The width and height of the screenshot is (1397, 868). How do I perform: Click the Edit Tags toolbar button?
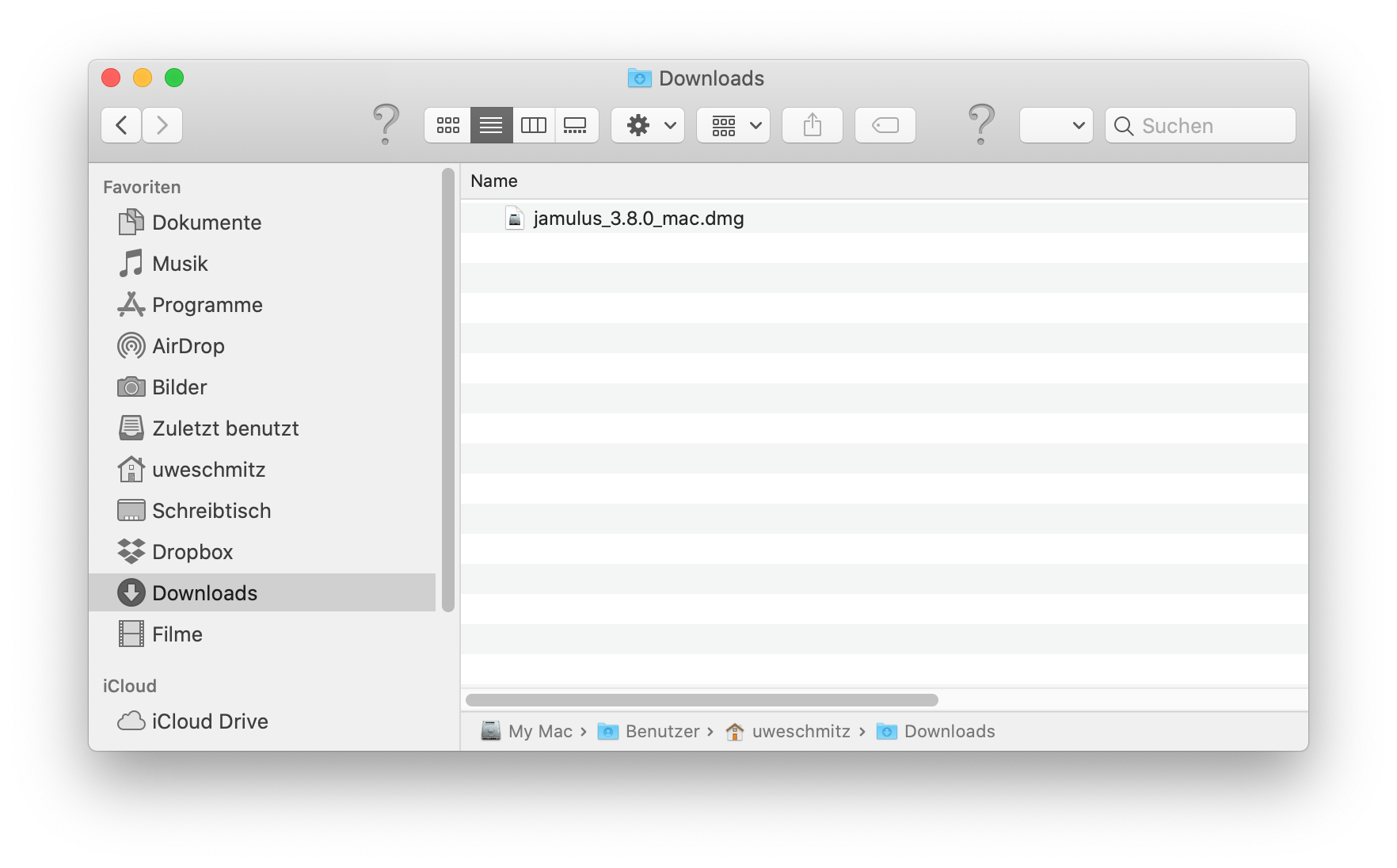click(885, 125)
